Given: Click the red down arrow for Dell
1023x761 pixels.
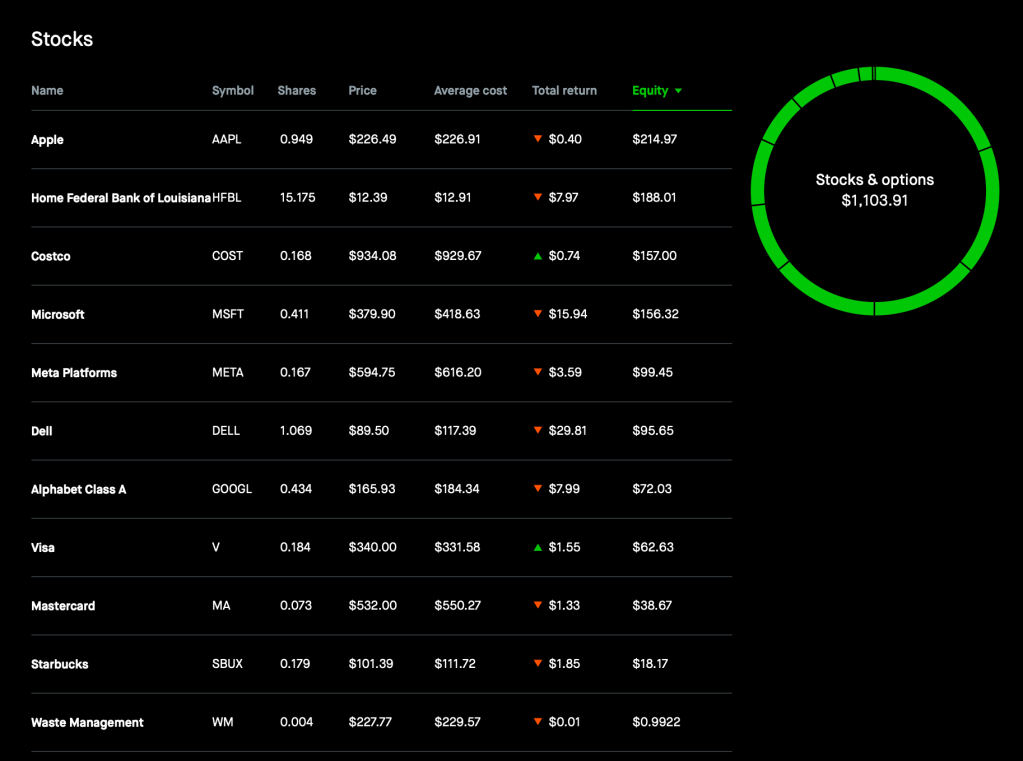Looking at the screenshot, I should (x=538, y=431).
